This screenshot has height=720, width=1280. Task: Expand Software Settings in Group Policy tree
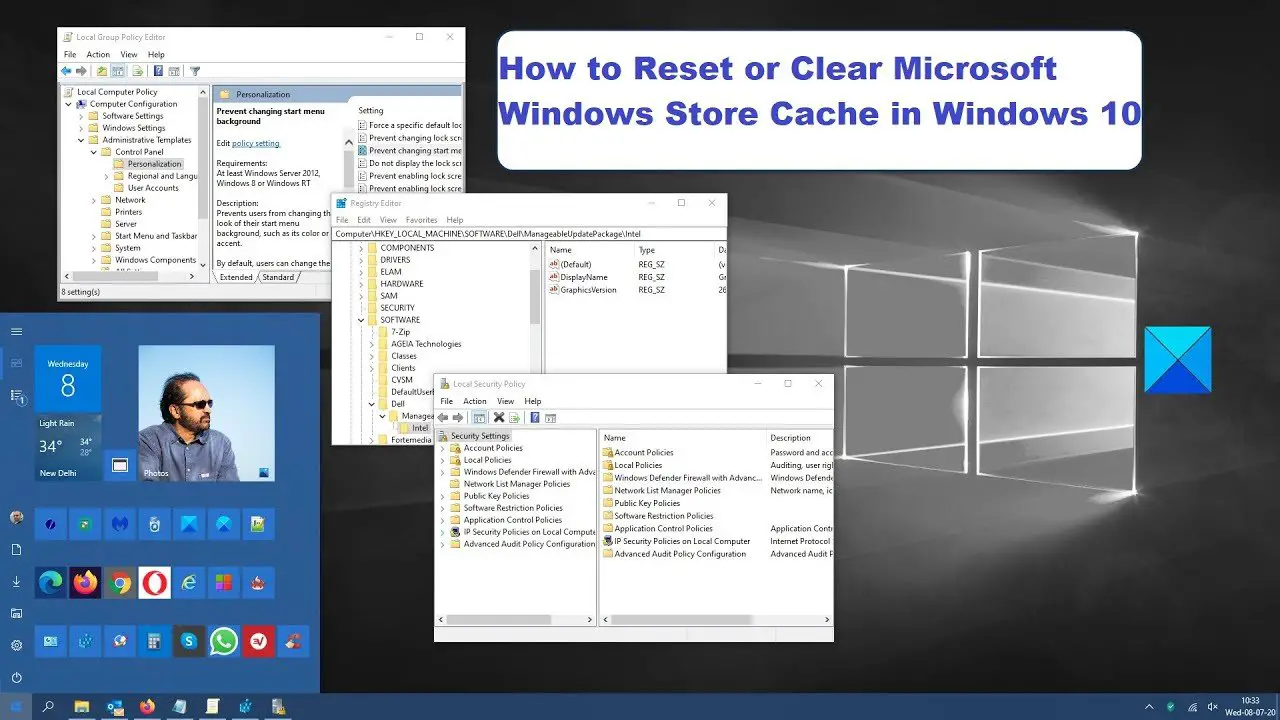click(81, 116)
